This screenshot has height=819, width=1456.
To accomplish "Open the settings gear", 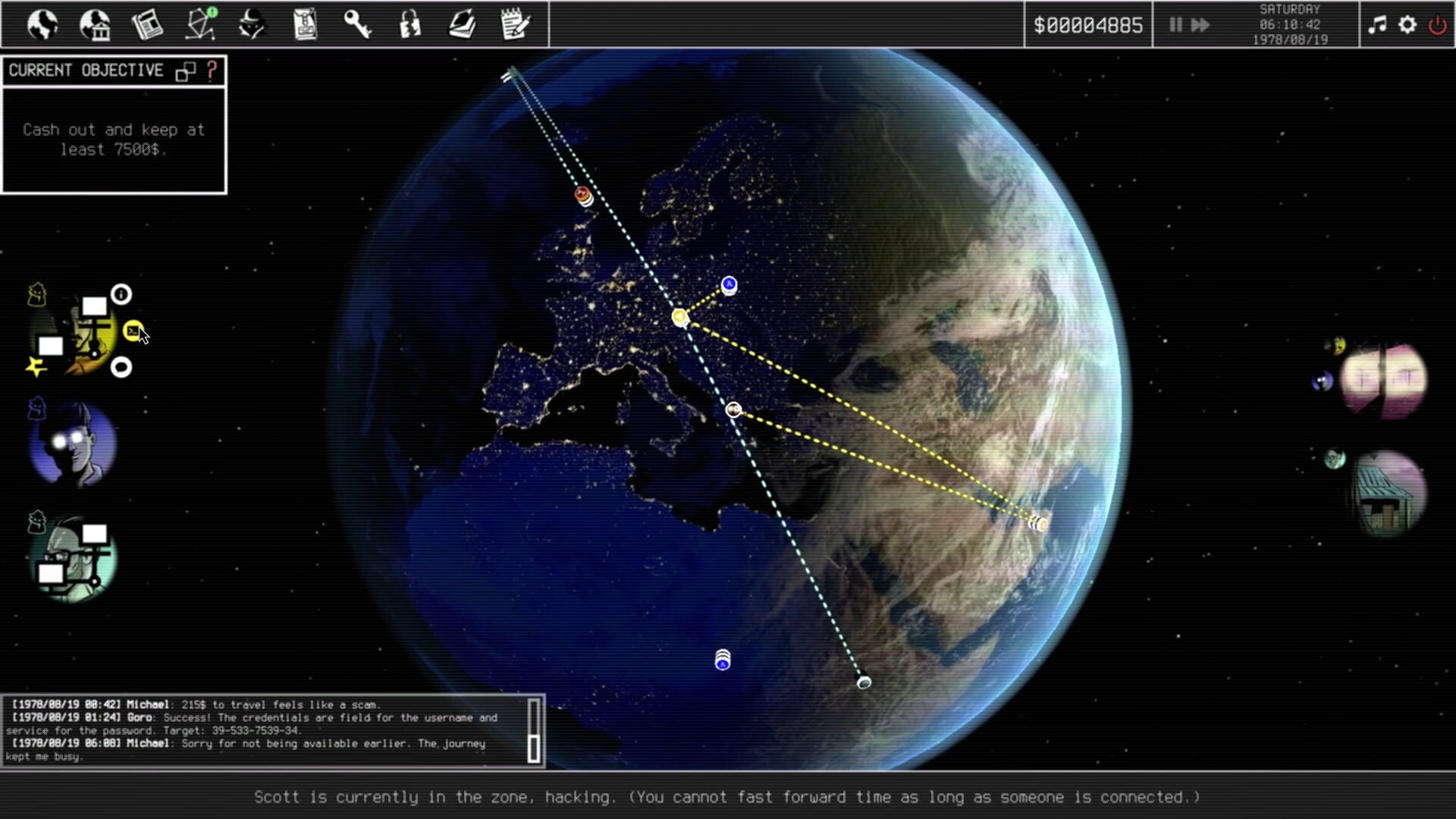I will pyautogui.click(x=1407, y=25).
